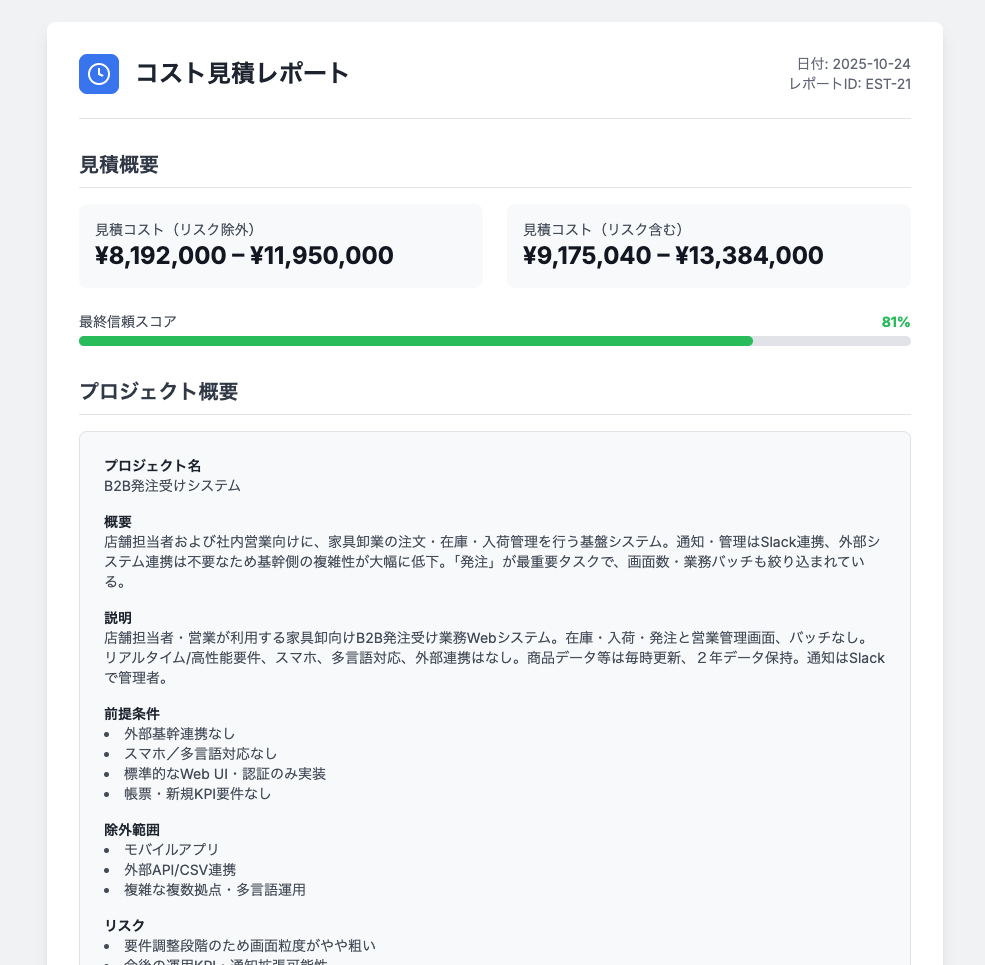
Task: Click the 81% confidence score value
Action: 895,322
